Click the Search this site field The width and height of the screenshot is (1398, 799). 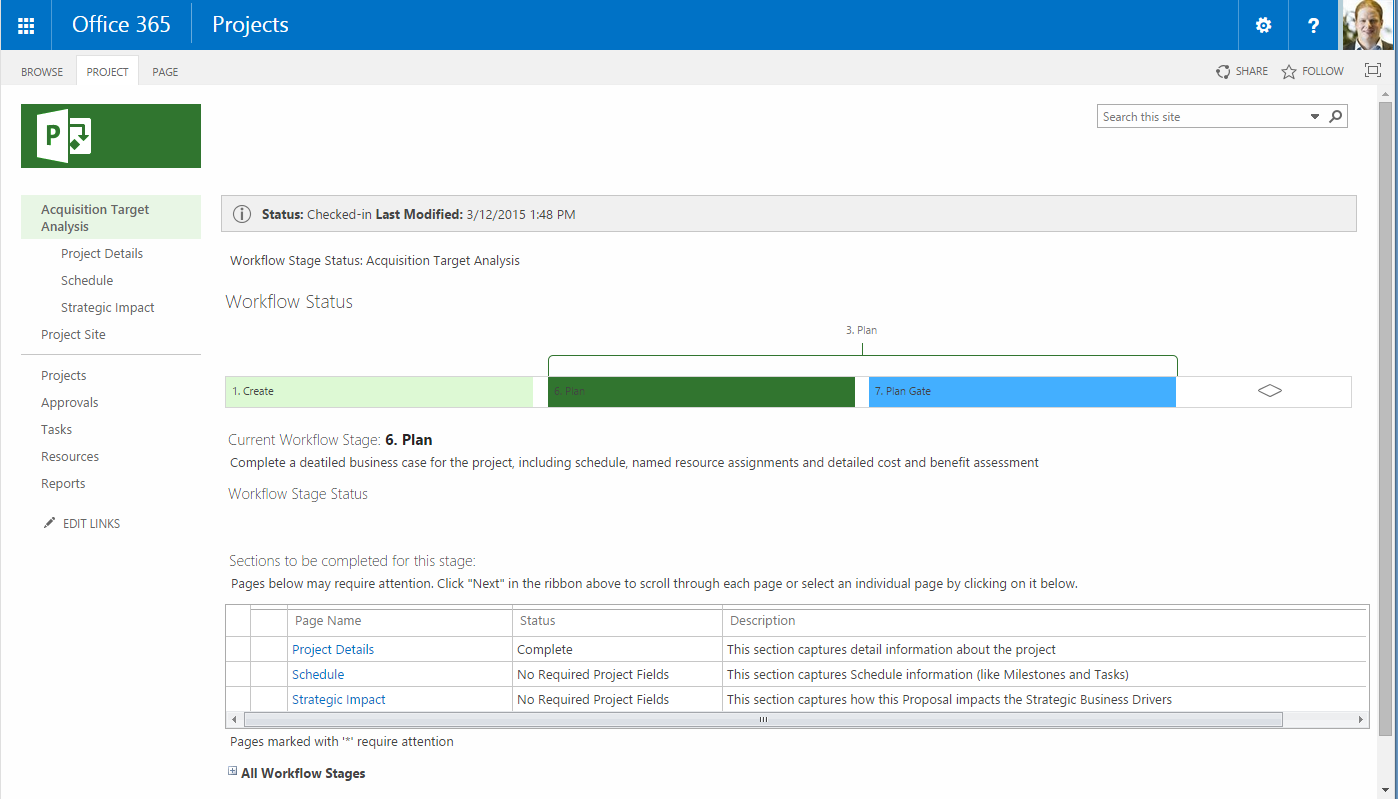[x=1201, y=117]
